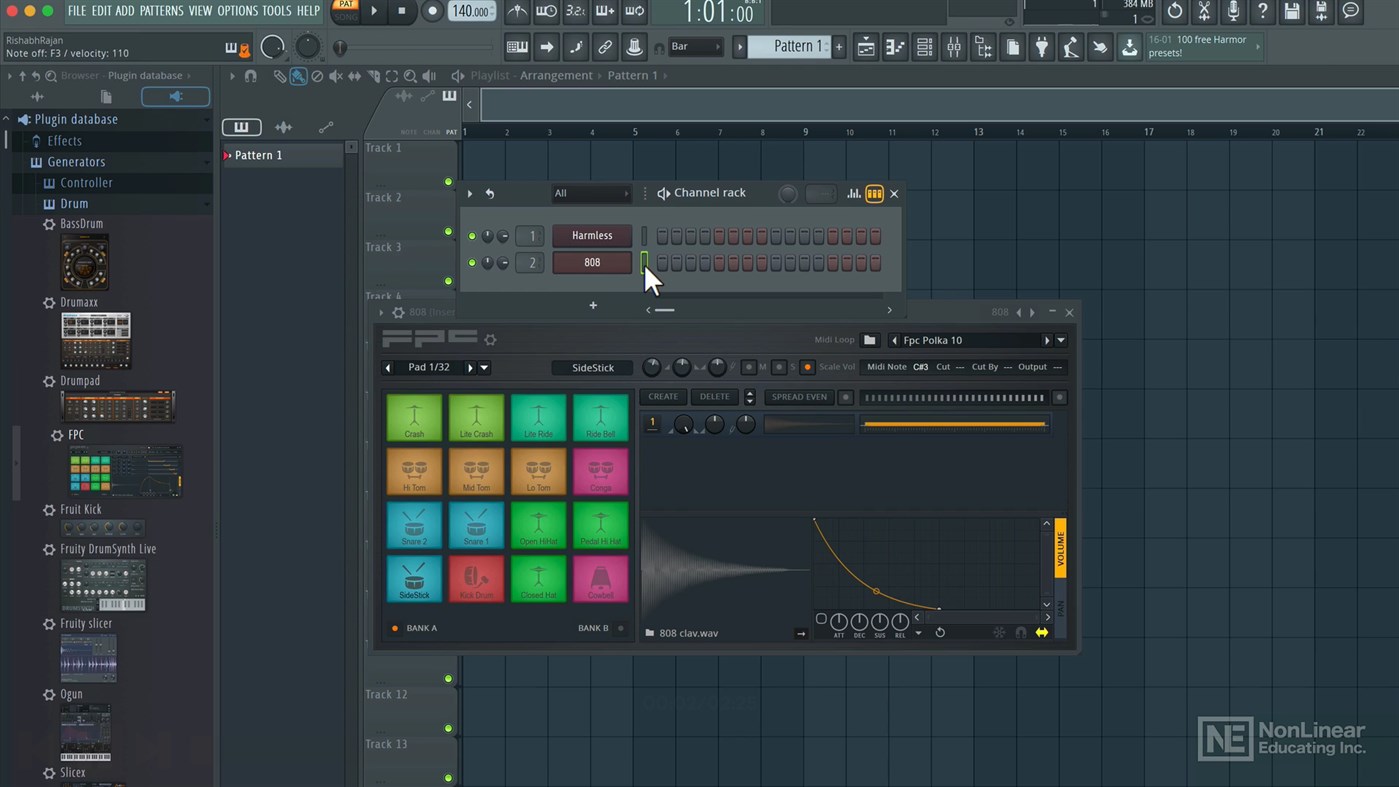Click the CREATE layer button
The height and width of the screenshot is (787, 1399).
tap(663, 397)
